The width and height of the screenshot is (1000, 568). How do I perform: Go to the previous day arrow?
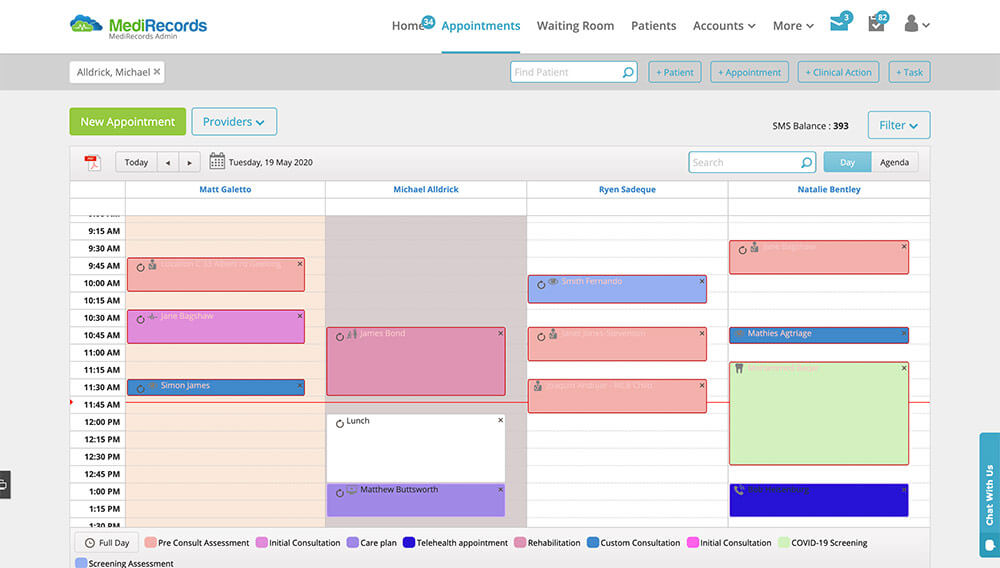pos(168,163)
